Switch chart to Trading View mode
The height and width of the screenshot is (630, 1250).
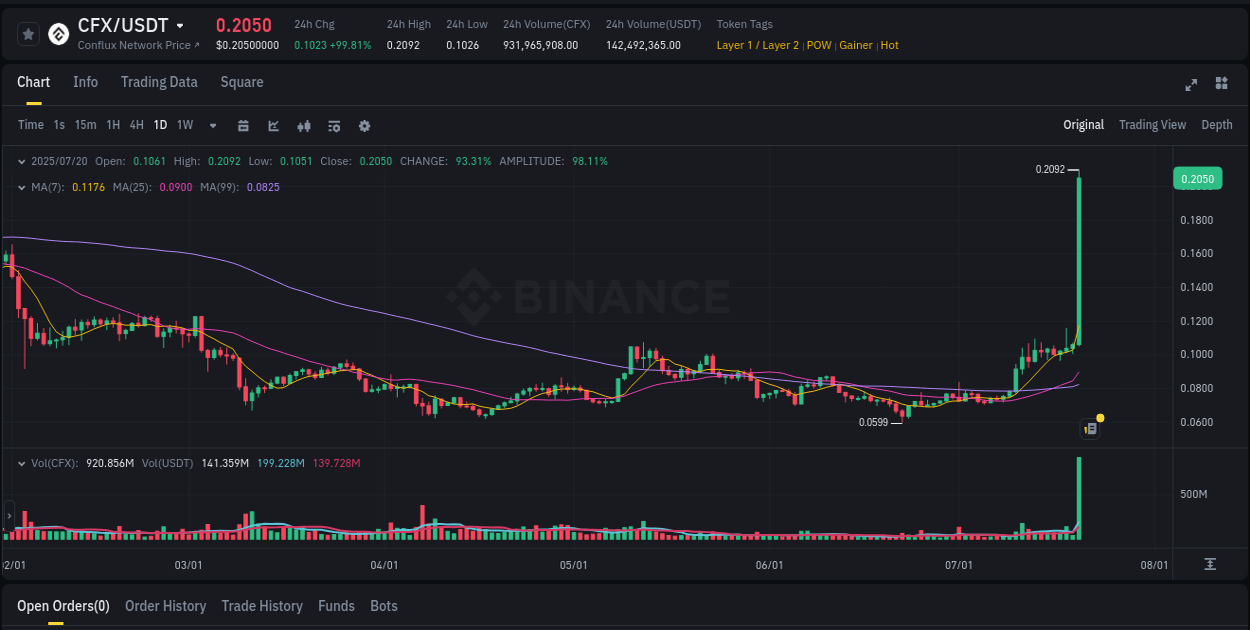[x=1152, y=124]
